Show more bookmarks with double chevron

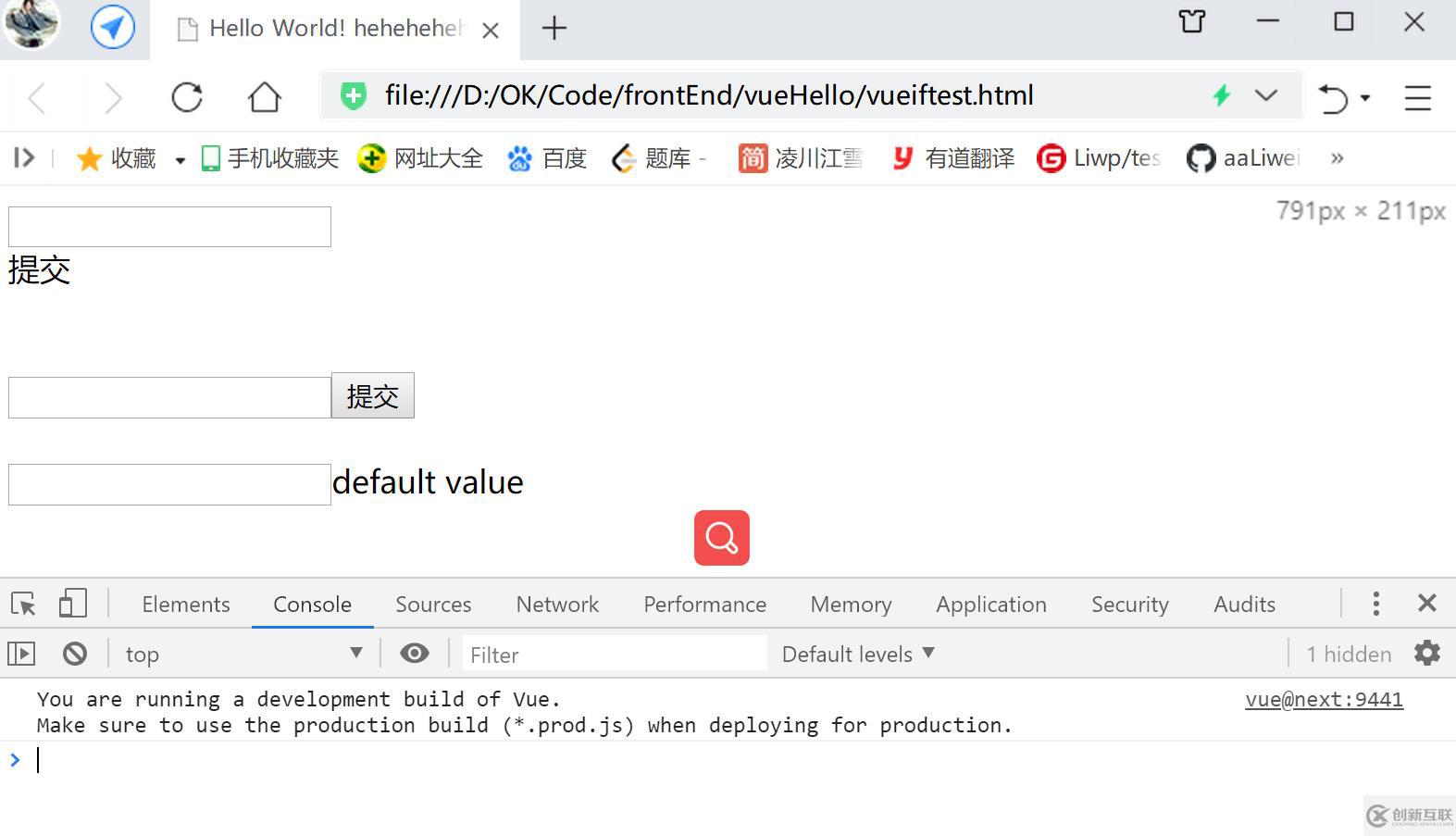(x=1337, y=158)
